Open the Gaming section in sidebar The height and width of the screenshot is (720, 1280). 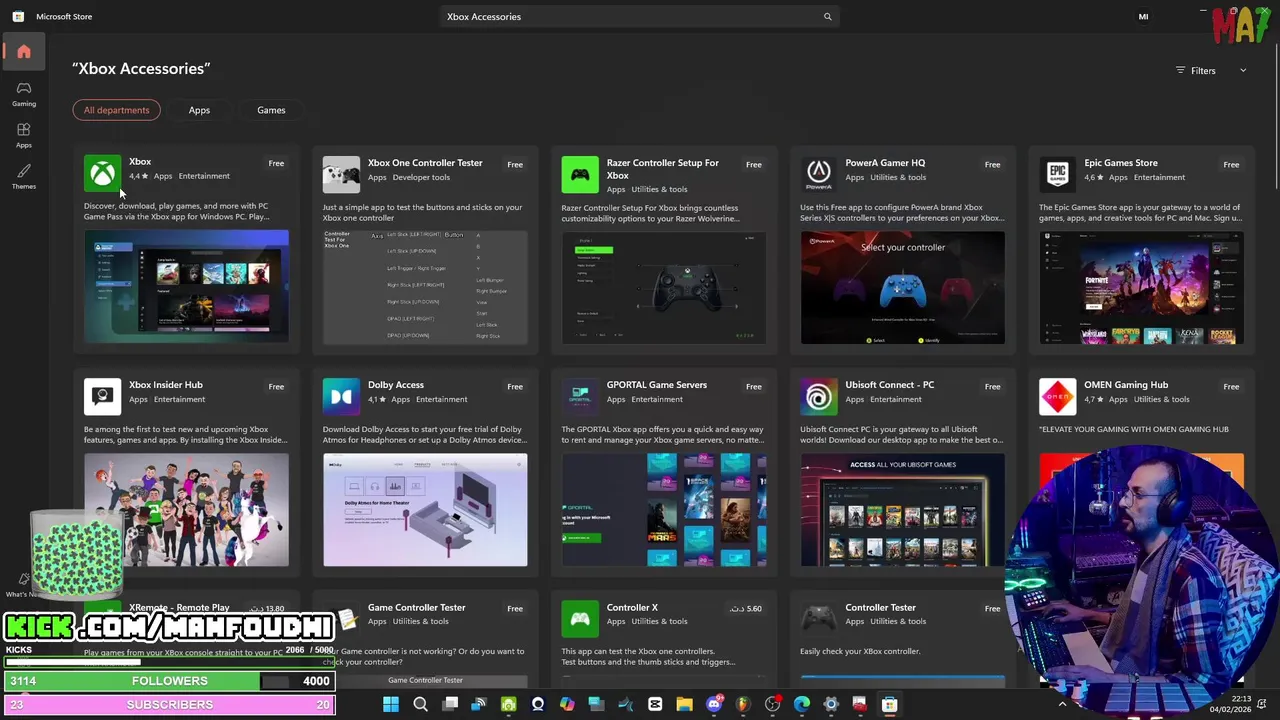23,94
